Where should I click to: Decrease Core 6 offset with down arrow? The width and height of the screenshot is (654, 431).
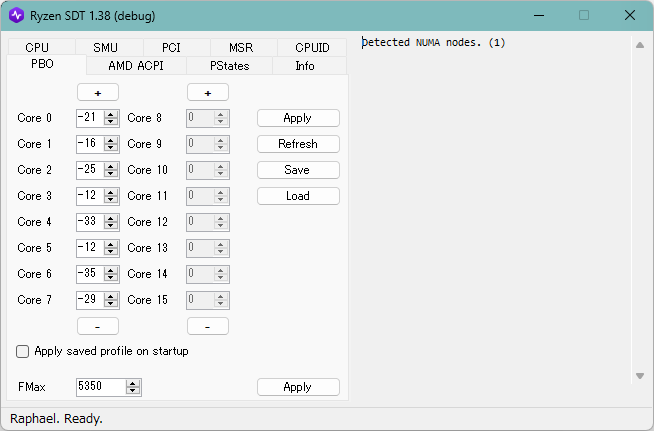[111, 278]
